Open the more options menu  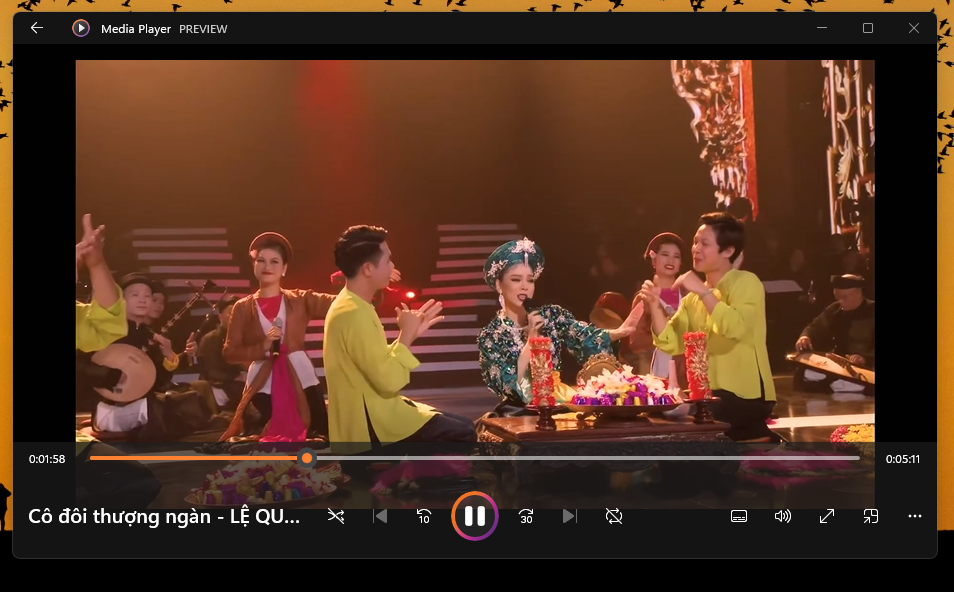915,517
